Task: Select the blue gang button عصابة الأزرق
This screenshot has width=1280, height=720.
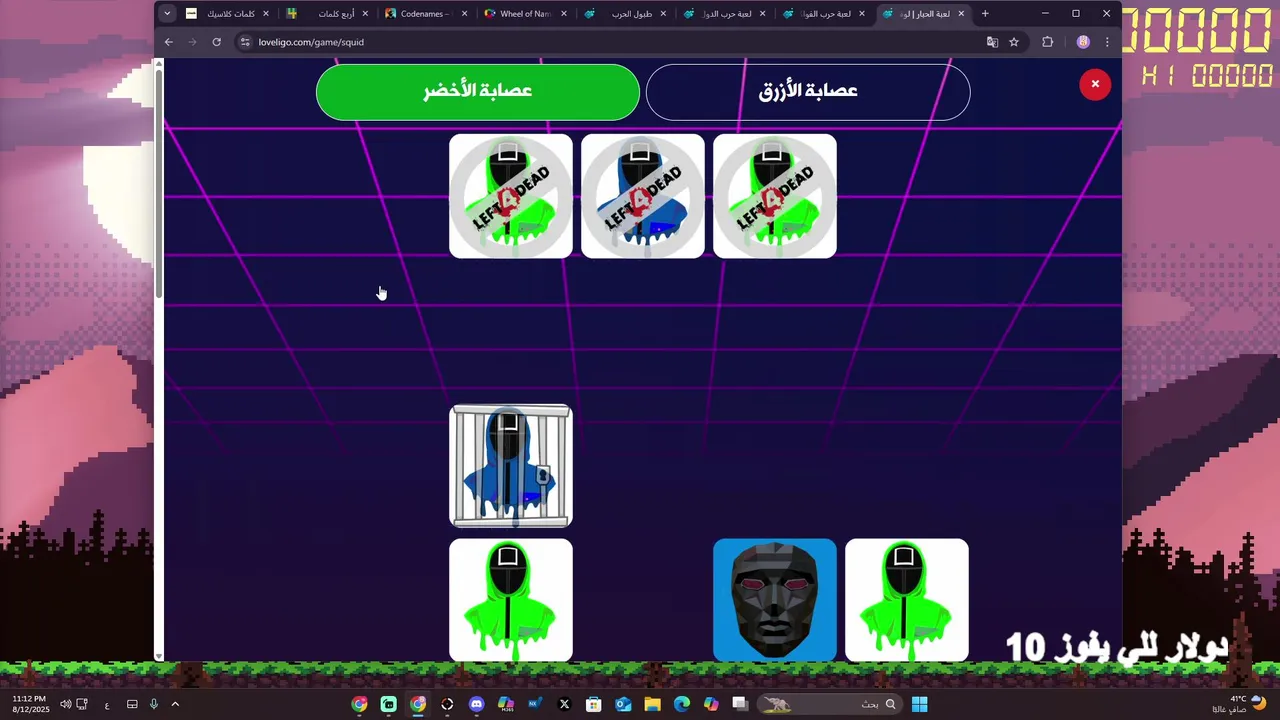Action: (x=808, y=91)
